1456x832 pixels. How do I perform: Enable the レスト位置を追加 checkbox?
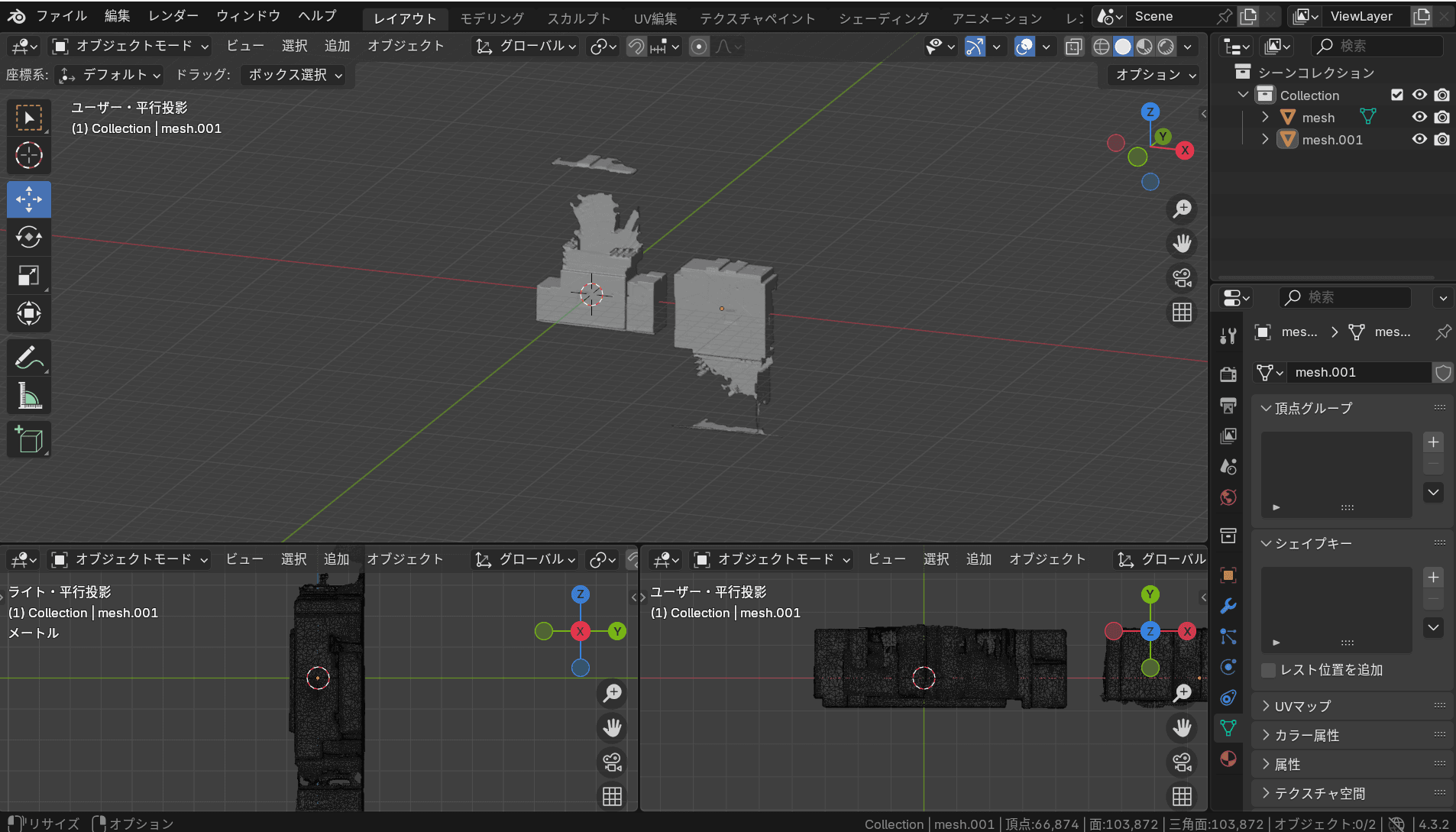tap(1269, 670)
